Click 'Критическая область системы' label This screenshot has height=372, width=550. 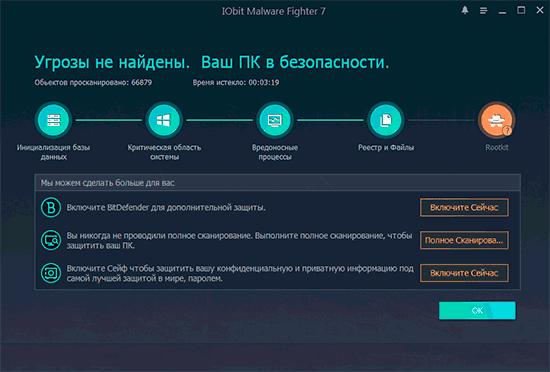point(164,152)
